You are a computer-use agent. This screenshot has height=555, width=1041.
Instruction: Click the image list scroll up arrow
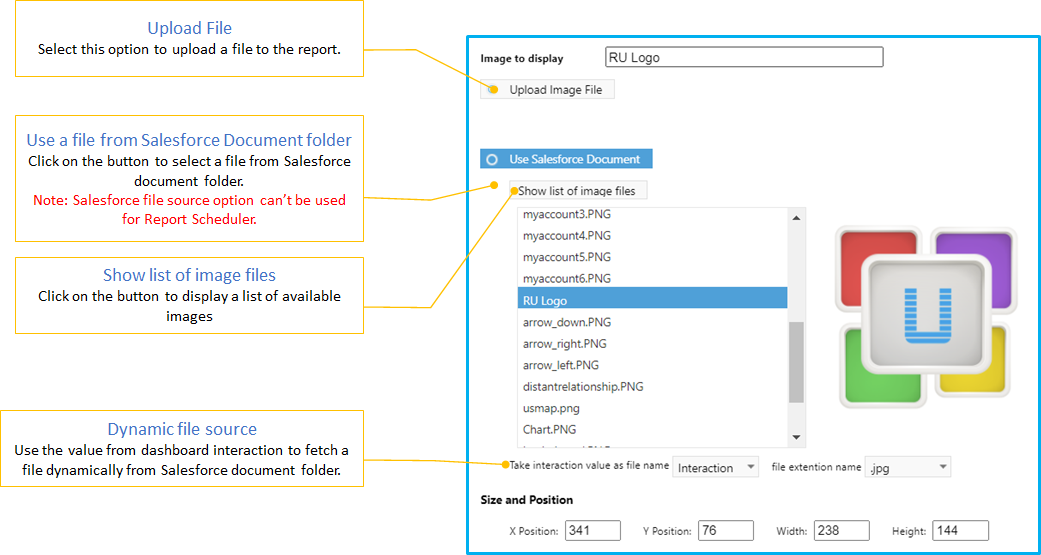797,217
